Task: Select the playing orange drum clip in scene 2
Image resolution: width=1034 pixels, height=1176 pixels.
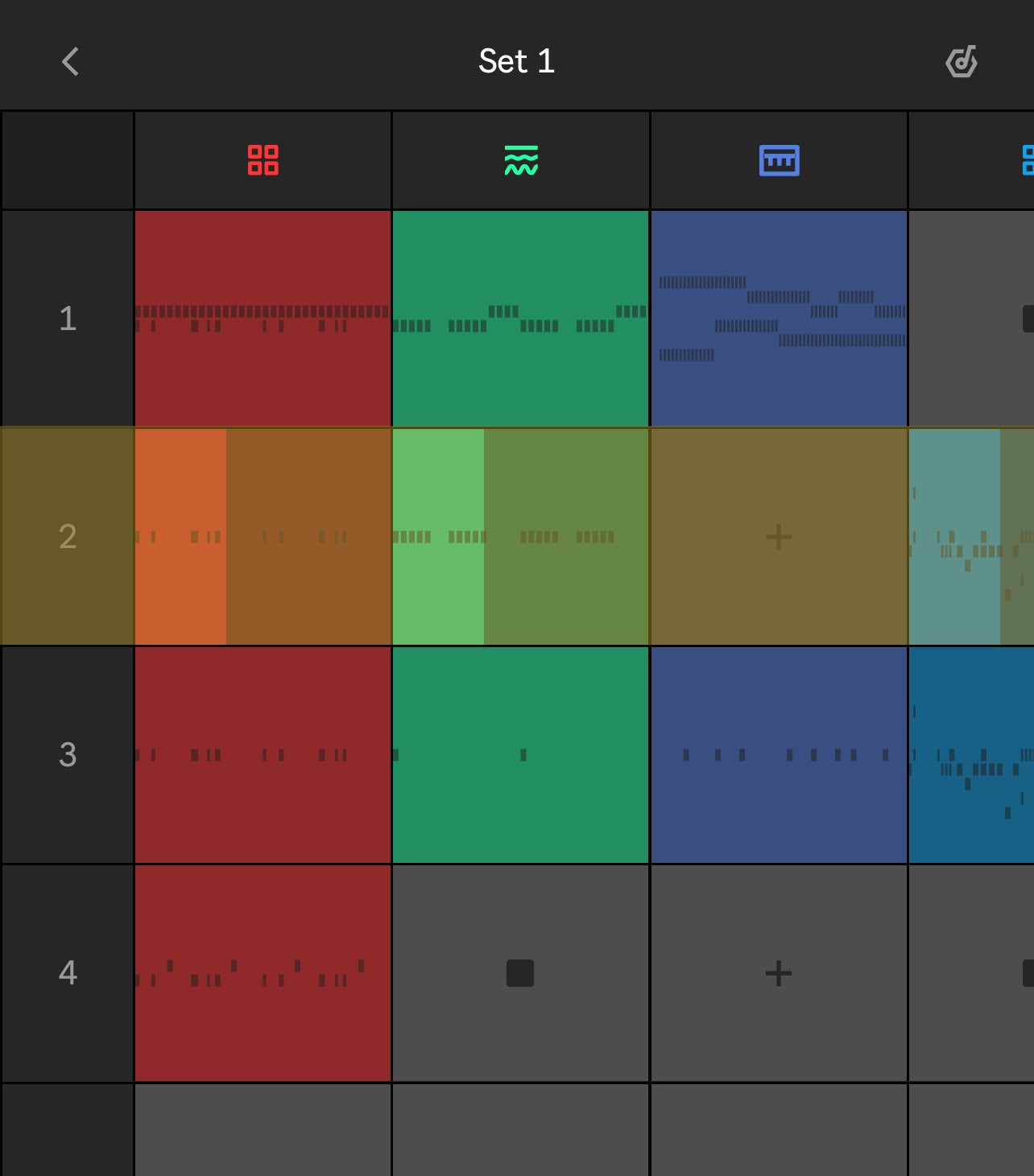Action: (x=263, y=537)
